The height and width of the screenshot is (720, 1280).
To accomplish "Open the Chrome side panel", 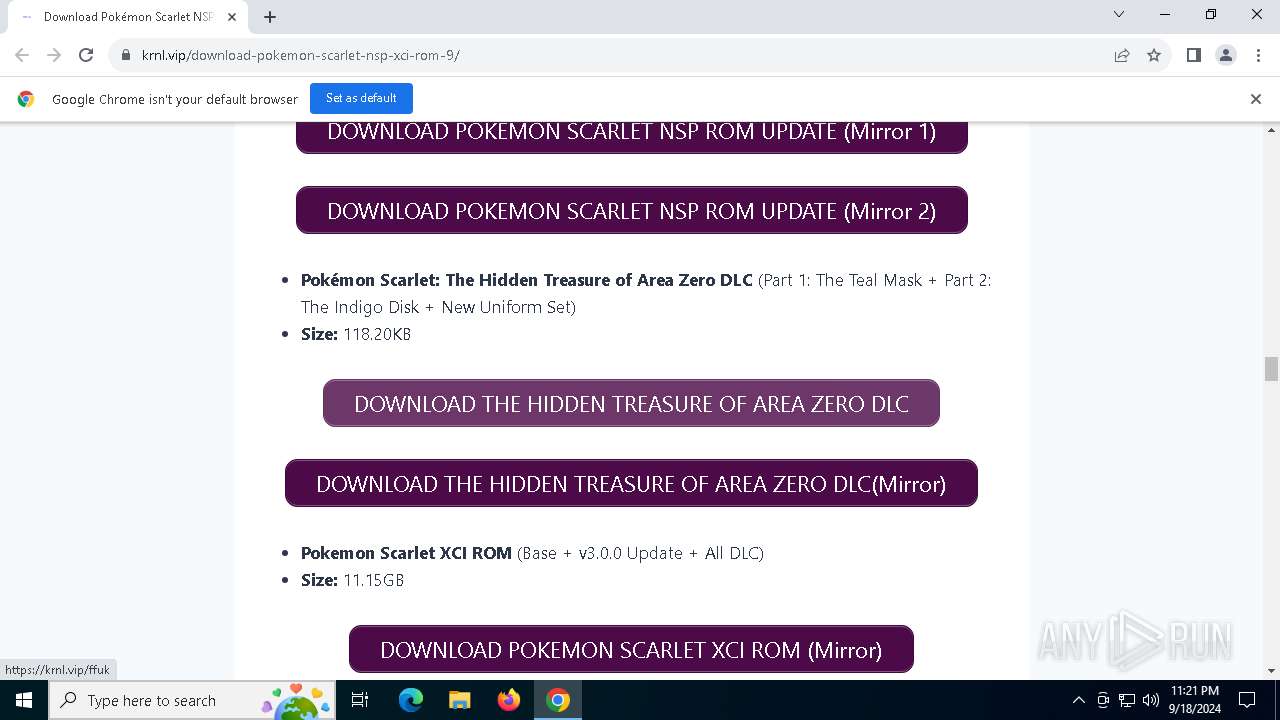I will pos(1194,55).
